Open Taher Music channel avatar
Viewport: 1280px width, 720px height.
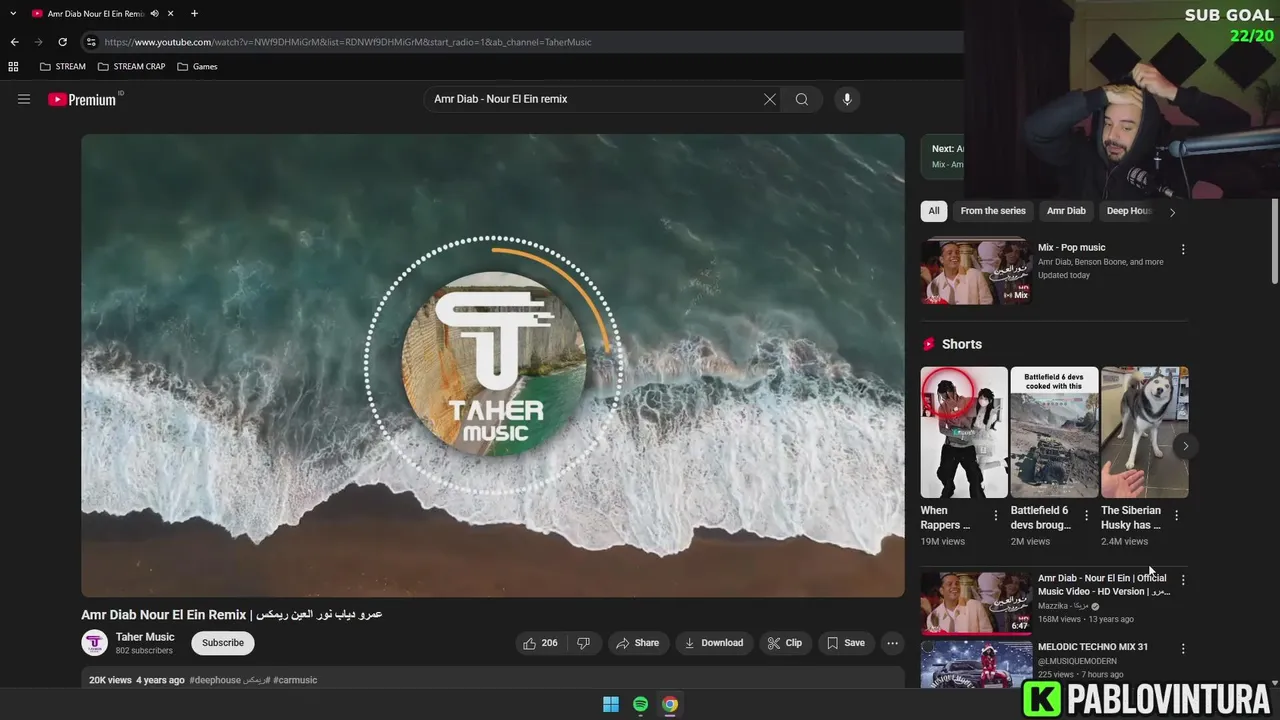(x=95, y=643)
